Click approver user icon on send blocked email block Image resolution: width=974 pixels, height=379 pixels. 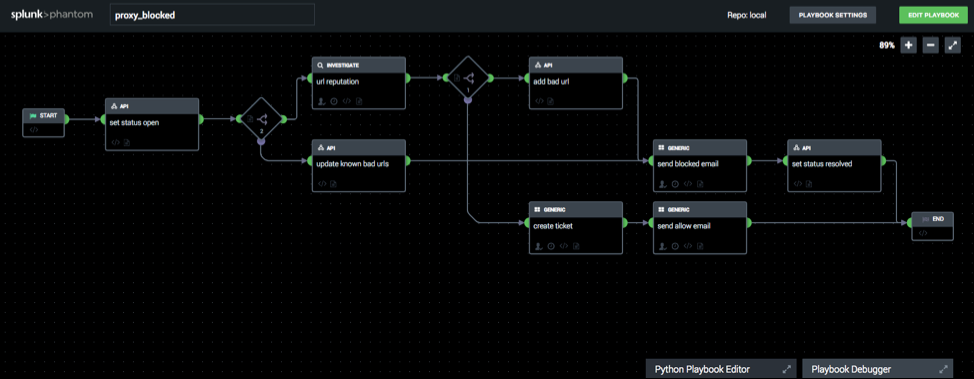[x=663, y=184]
